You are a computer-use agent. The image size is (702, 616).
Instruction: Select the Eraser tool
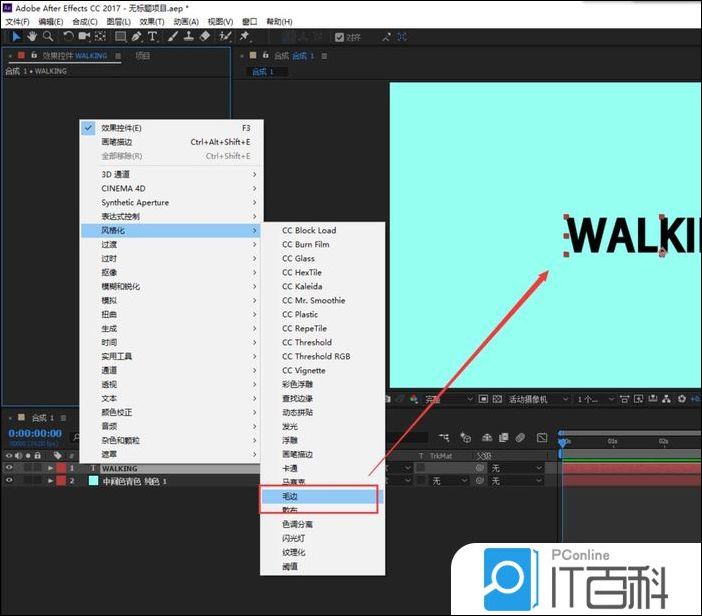point(205,37)
